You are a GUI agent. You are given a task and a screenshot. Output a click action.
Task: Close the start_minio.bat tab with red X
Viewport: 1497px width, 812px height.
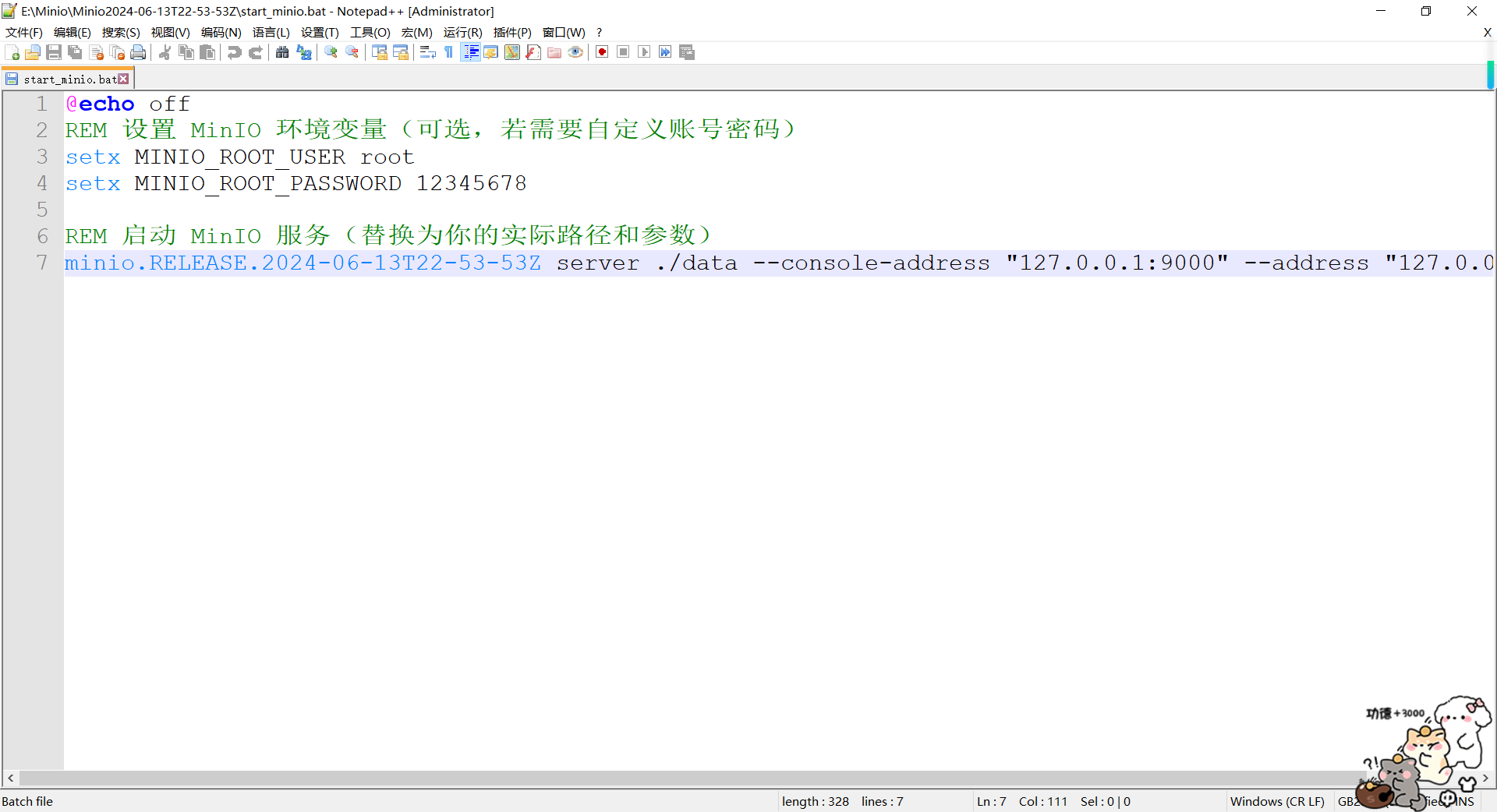click(x=123, y=79)
